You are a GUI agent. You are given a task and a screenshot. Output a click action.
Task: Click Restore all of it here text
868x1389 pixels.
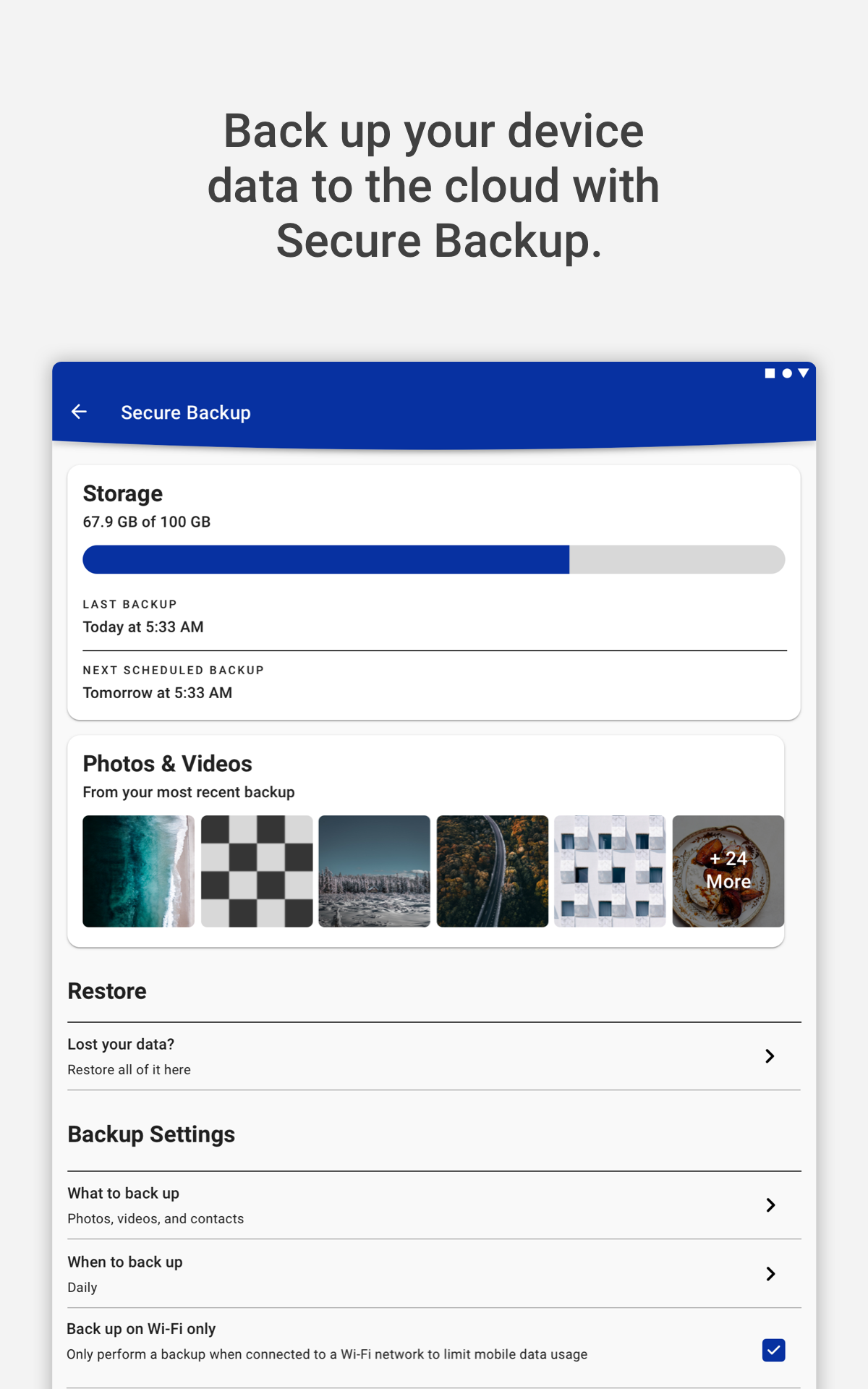(129, 1070)
